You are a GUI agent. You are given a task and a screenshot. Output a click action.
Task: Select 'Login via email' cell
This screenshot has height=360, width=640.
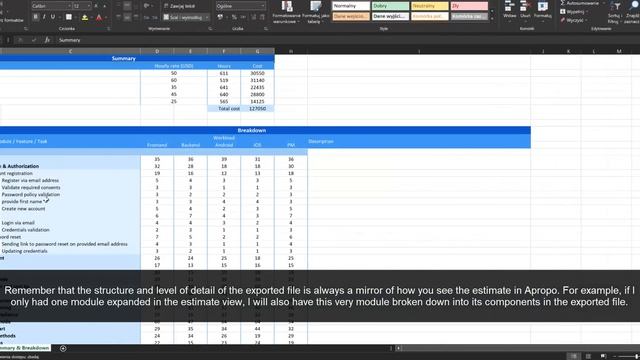(18, 223)
